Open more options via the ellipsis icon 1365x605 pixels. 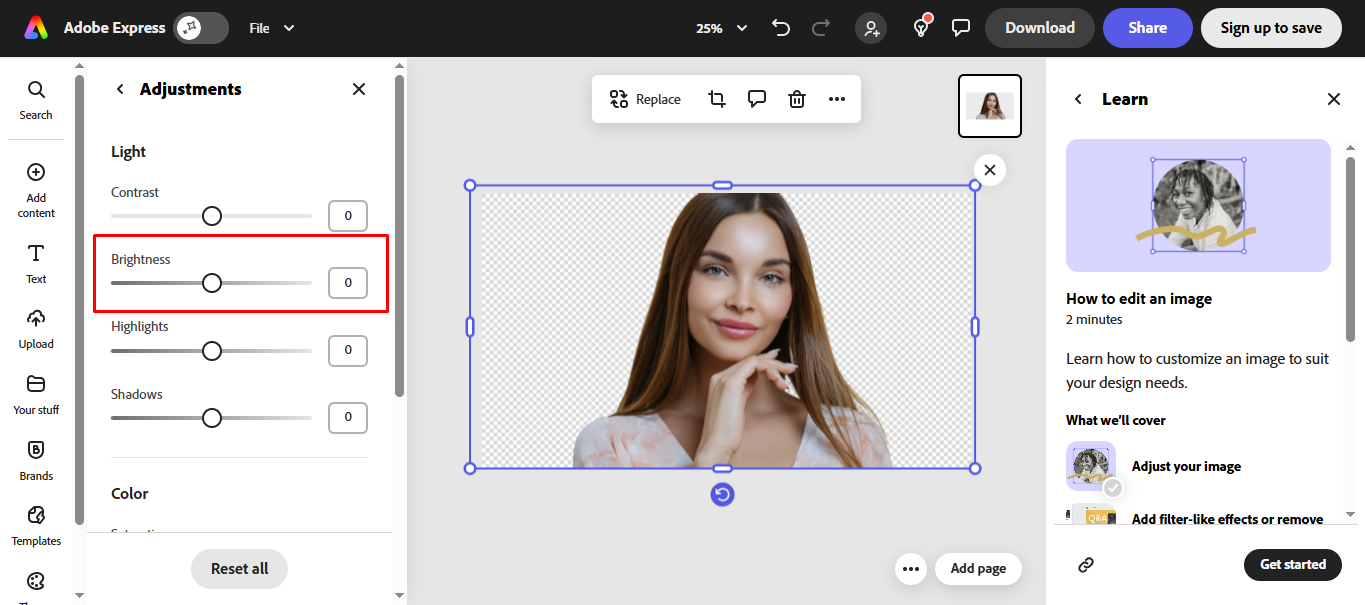tap(836, 98)
